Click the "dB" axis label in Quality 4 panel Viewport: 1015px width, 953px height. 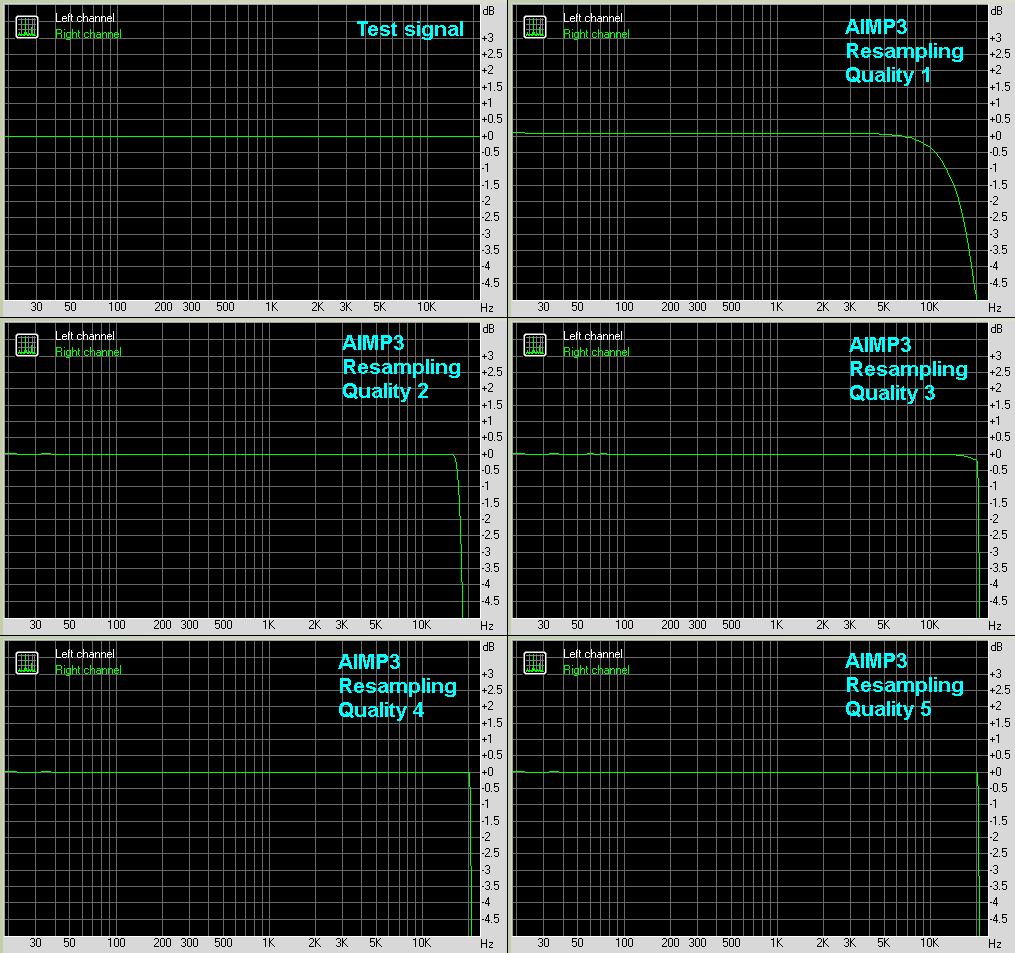(x=488, y=647)
